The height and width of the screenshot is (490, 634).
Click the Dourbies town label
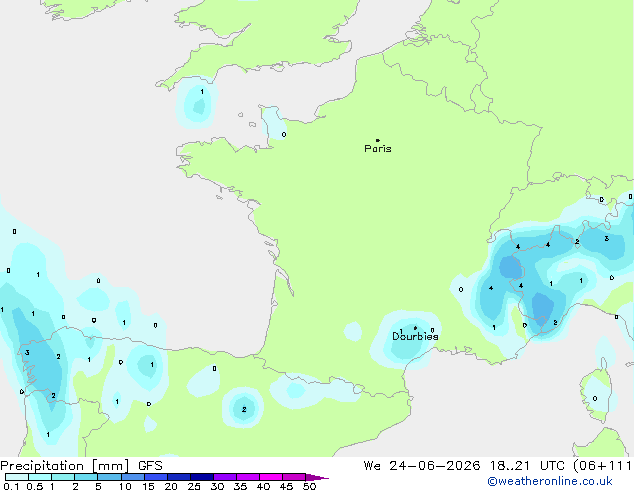415,336
